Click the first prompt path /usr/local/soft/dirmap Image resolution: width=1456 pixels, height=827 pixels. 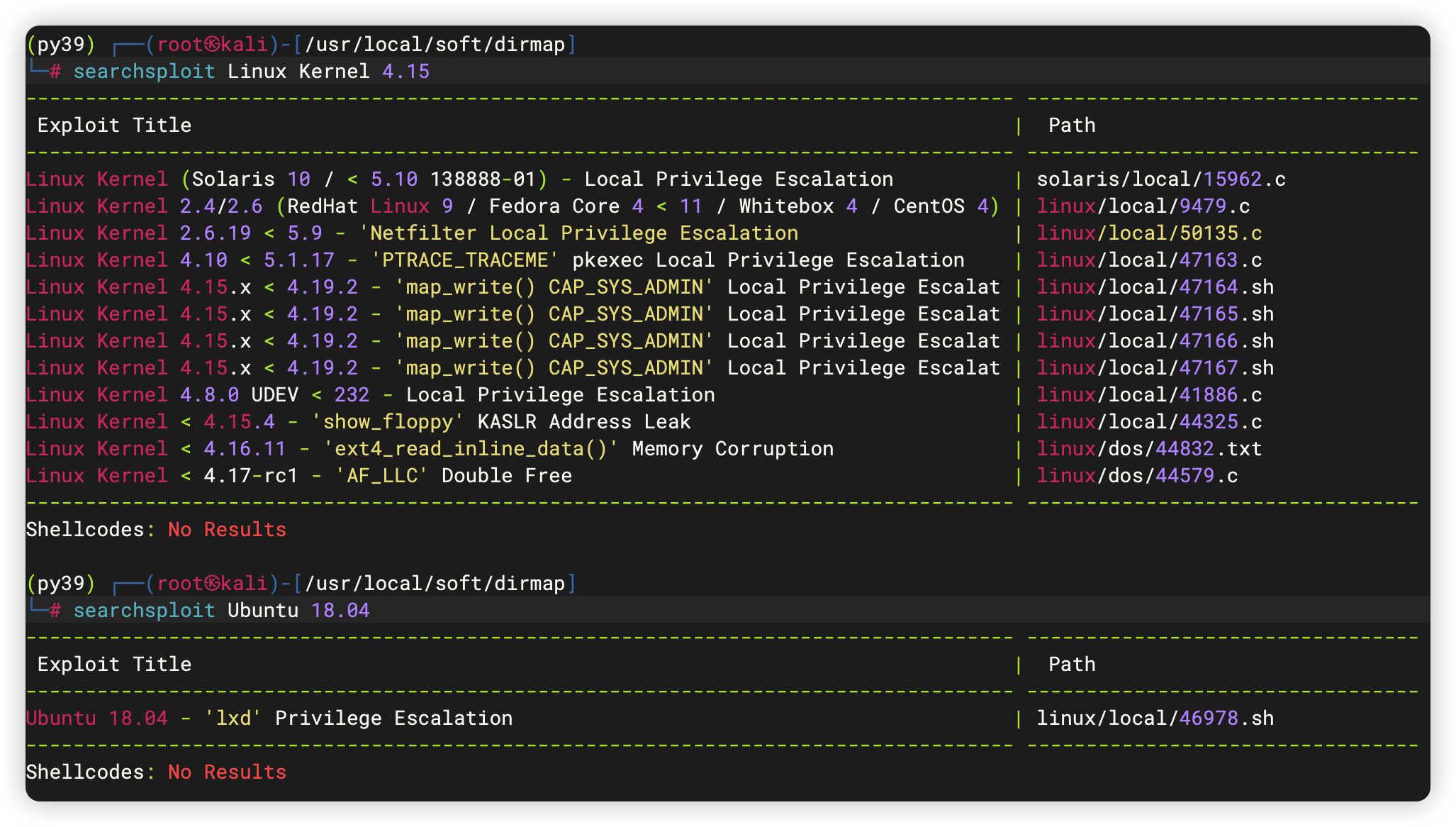coord(435,45)
